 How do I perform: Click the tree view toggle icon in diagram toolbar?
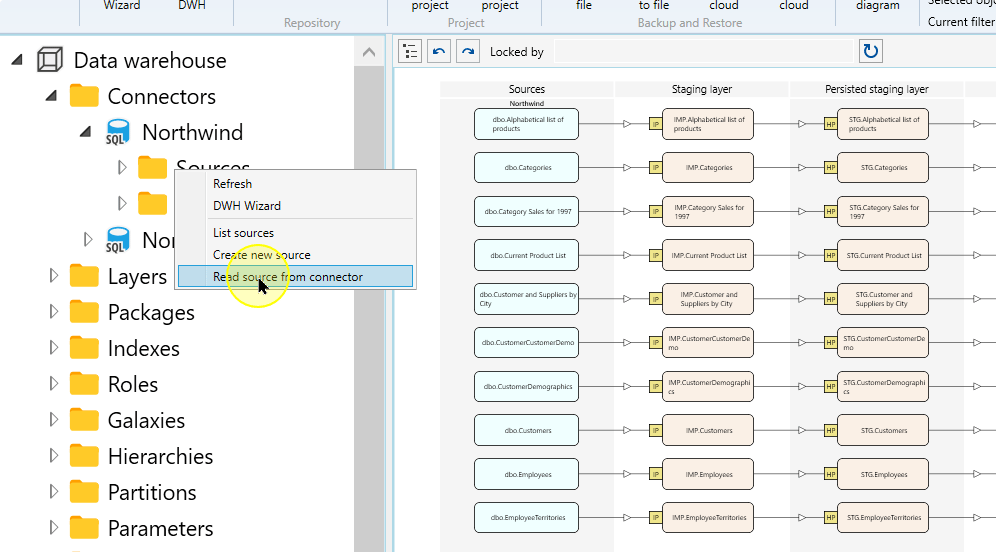[x=410, y=51]
